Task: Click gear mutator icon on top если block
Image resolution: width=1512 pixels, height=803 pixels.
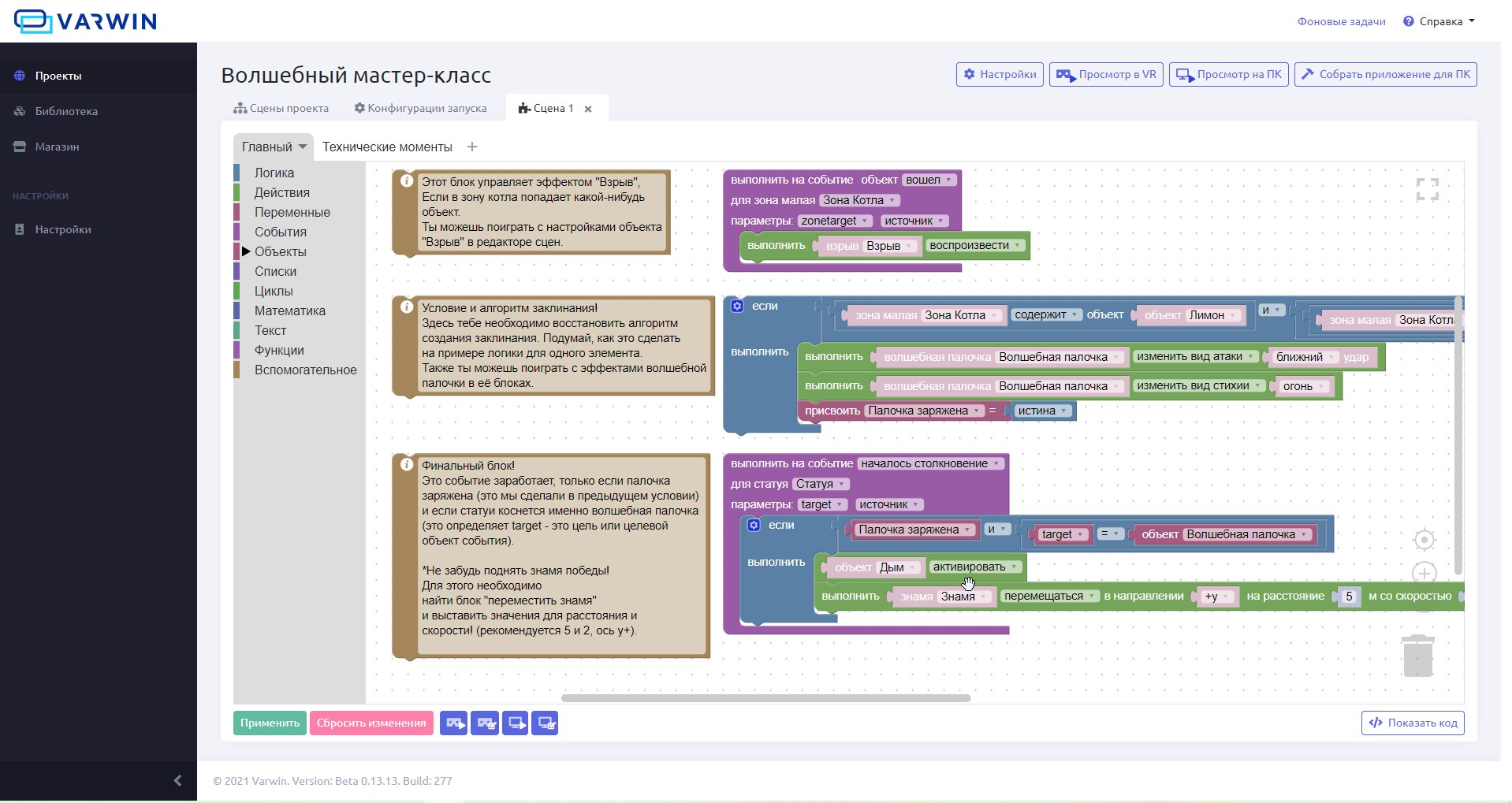Action: click(x=737, y=306)
